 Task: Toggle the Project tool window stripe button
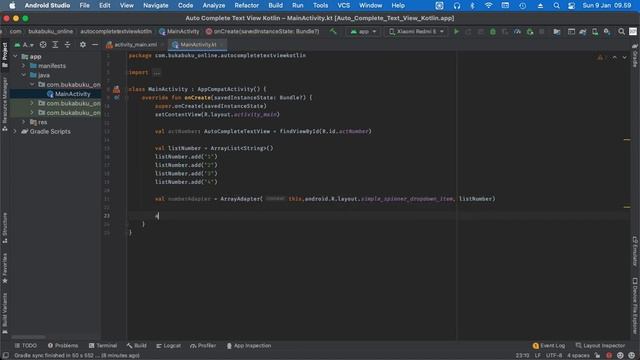(5, 55)
